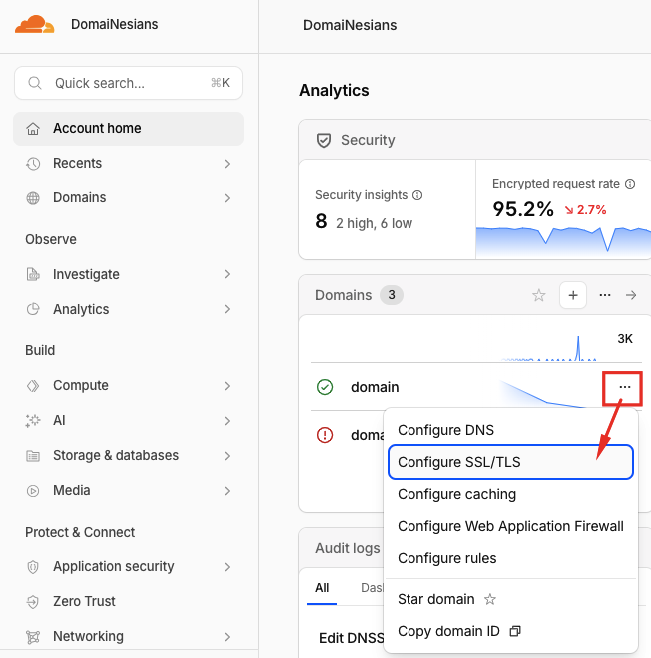Click the 2.7% decrease indicator
The width and height of the screenshot is (651, 658).
[x=586, y=209]
